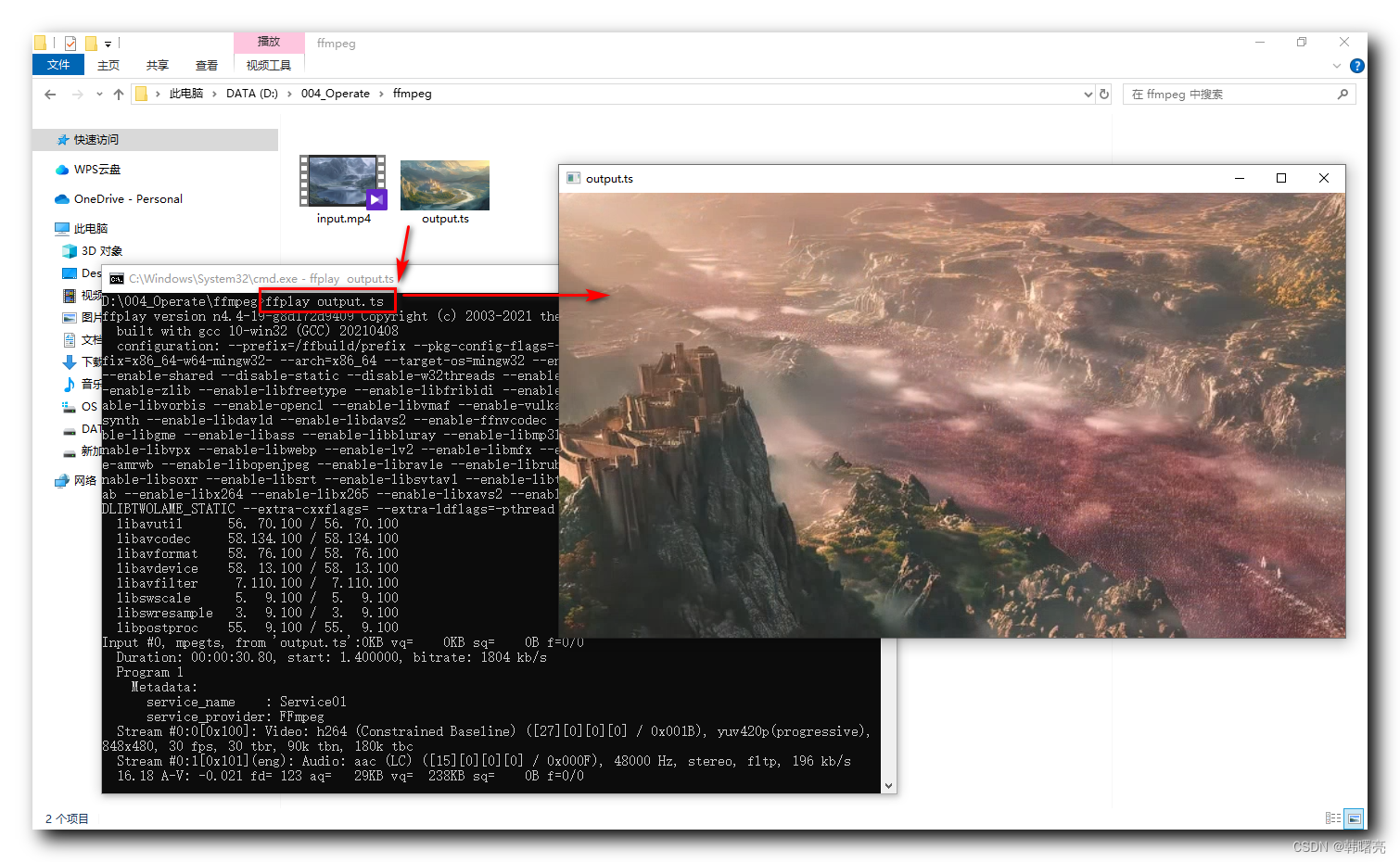Expand the address bar history dropdown

(1088, 95)
